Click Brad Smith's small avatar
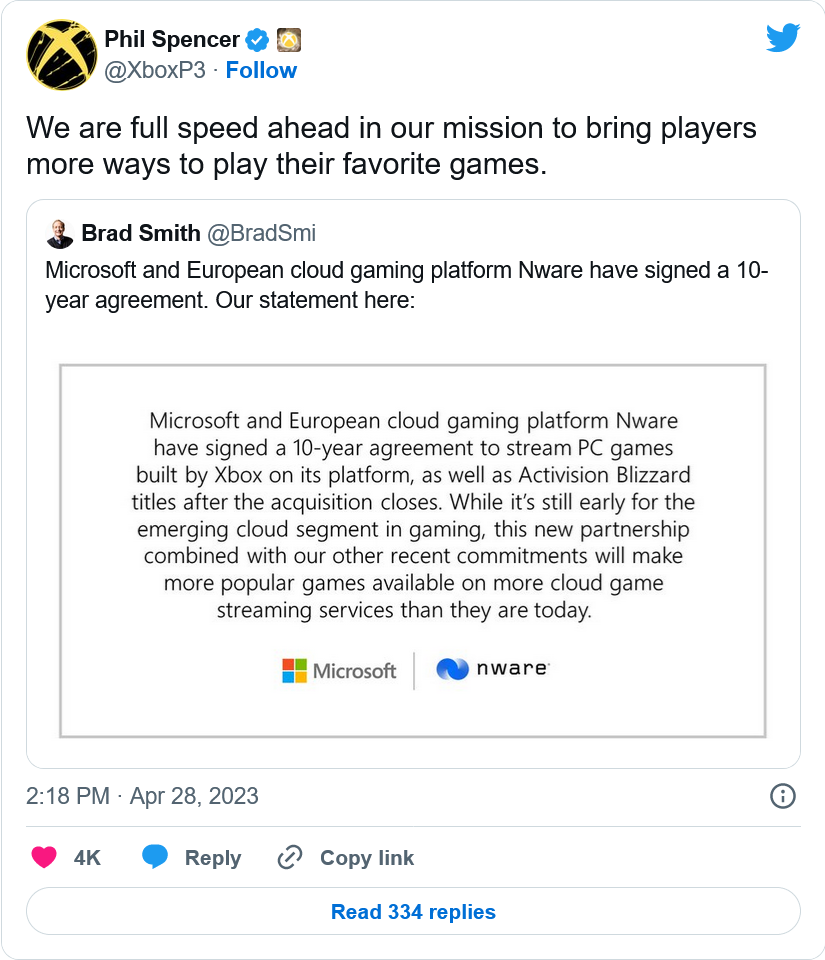 tap(60, 234)
